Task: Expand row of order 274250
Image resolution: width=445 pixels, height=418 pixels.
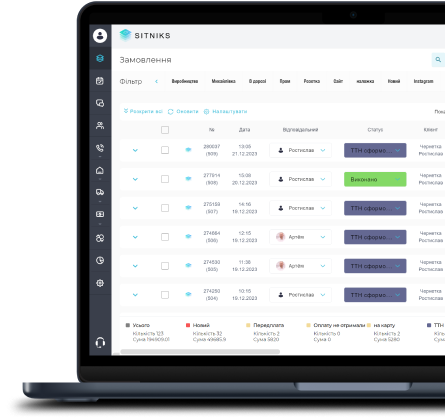Action: pyautogui.click(x=135, y=295)
